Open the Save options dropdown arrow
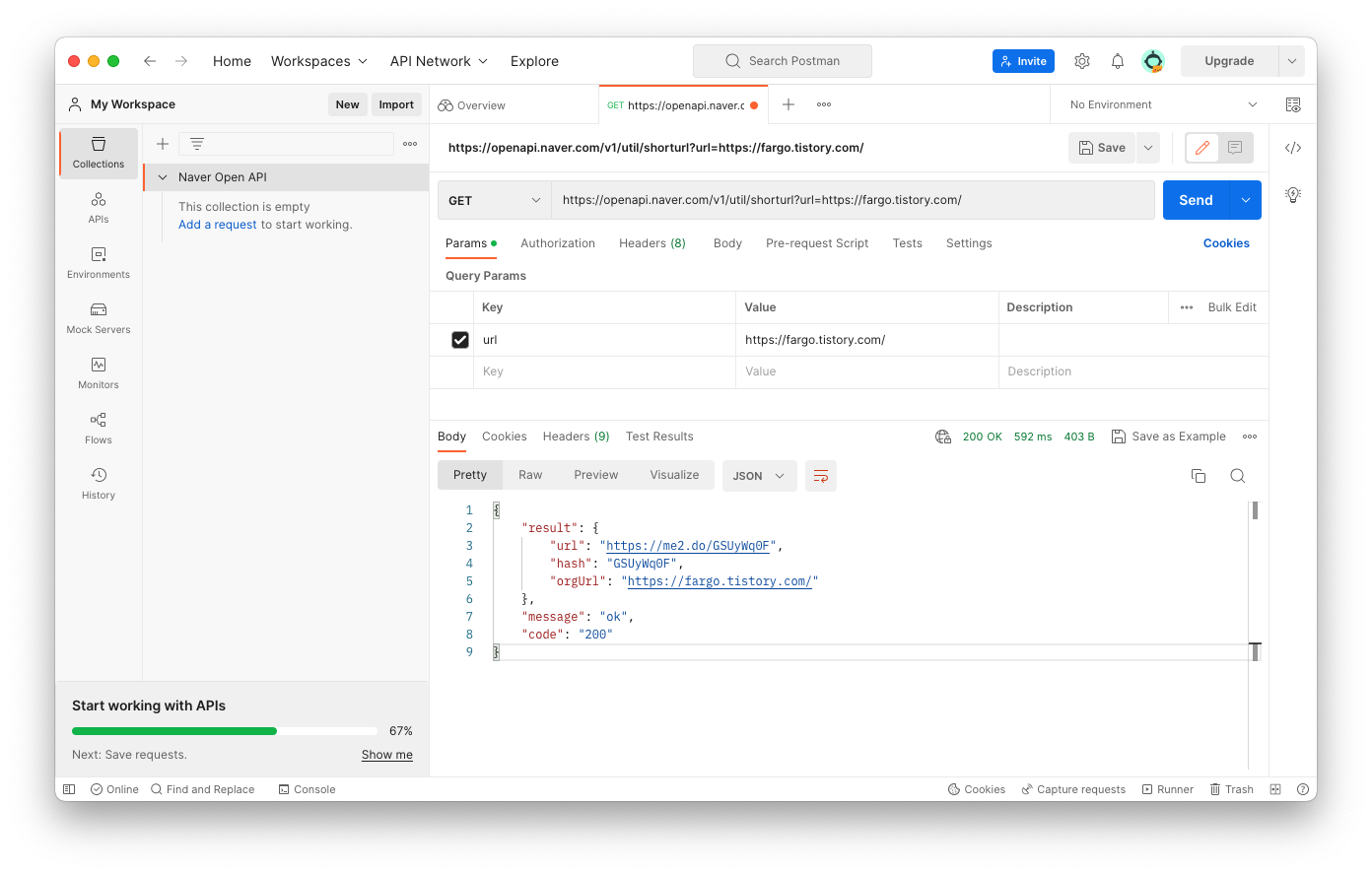 tap(1148, 148)
